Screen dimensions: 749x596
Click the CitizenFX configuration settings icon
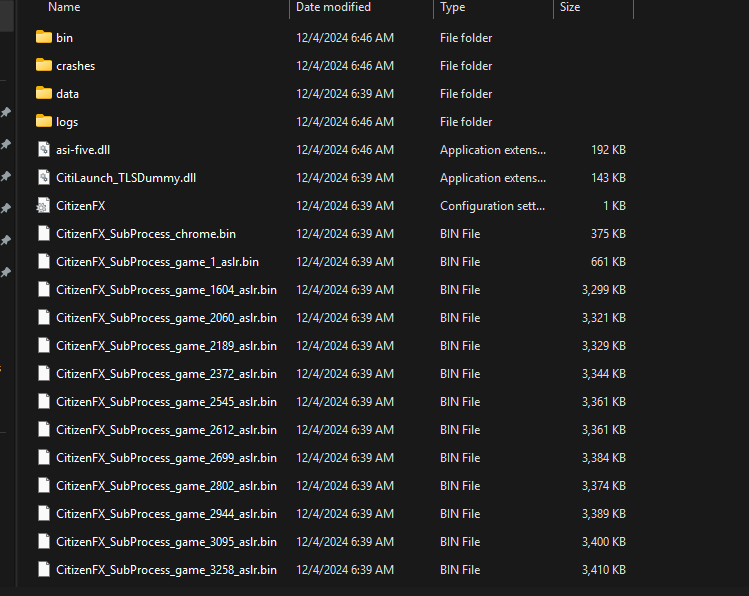43,205
